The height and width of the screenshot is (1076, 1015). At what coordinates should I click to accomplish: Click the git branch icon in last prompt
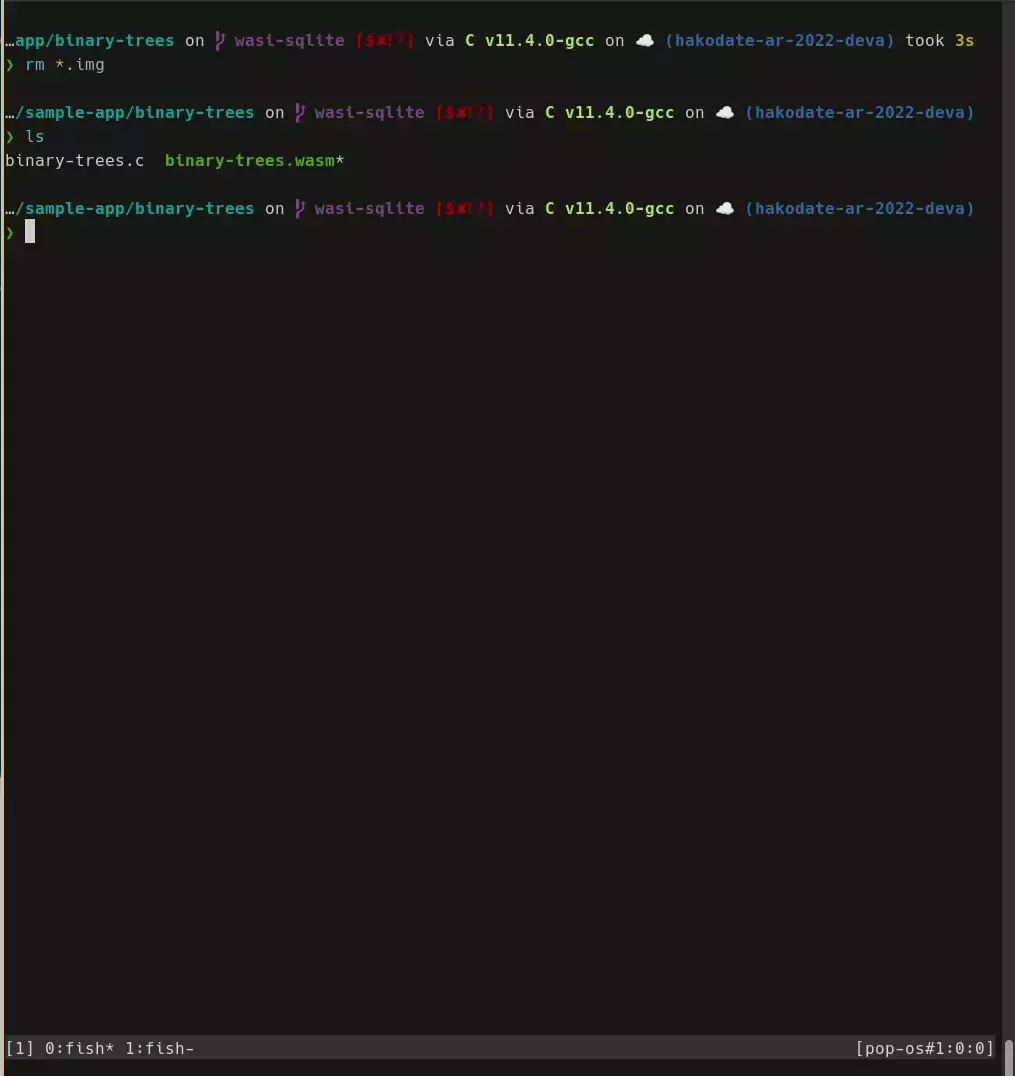pyautogui.click(x=300, y=209)
